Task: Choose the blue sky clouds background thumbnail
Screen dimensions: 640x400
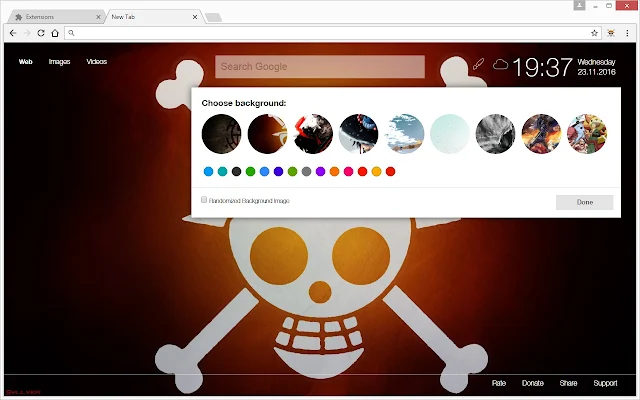Action: coord(404,134)
